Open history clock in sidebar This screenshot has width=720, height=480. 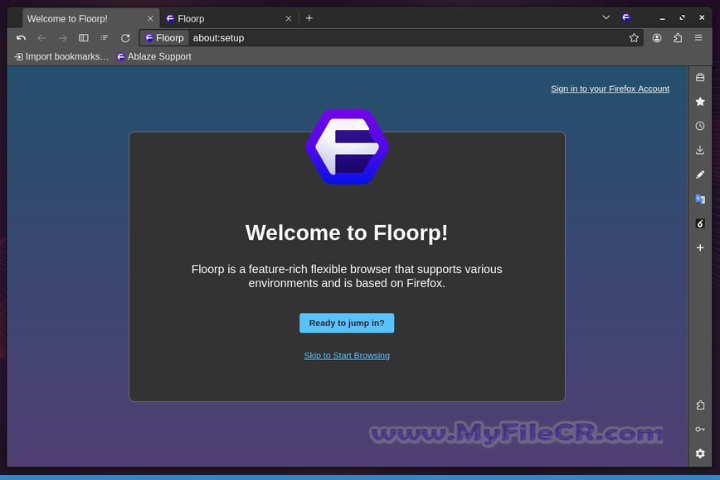point(700,126)
